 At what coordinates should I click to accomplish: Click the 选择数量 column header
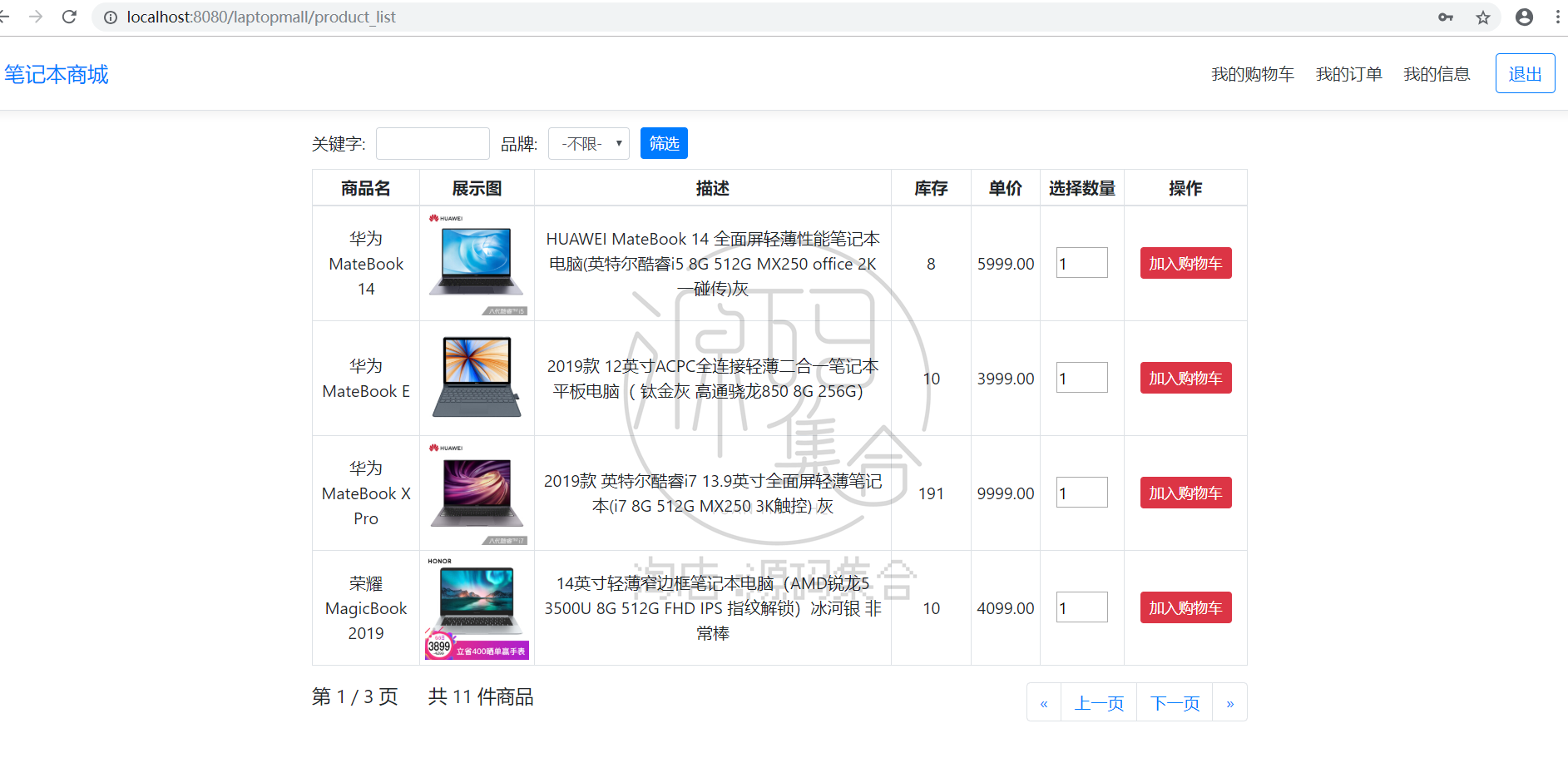click(x=1082, y=189)
